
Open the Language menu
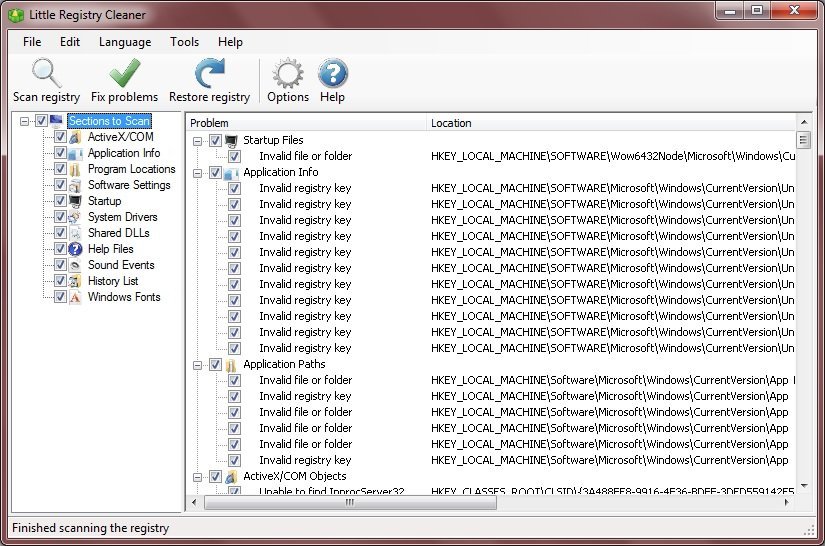pos(125,42)
